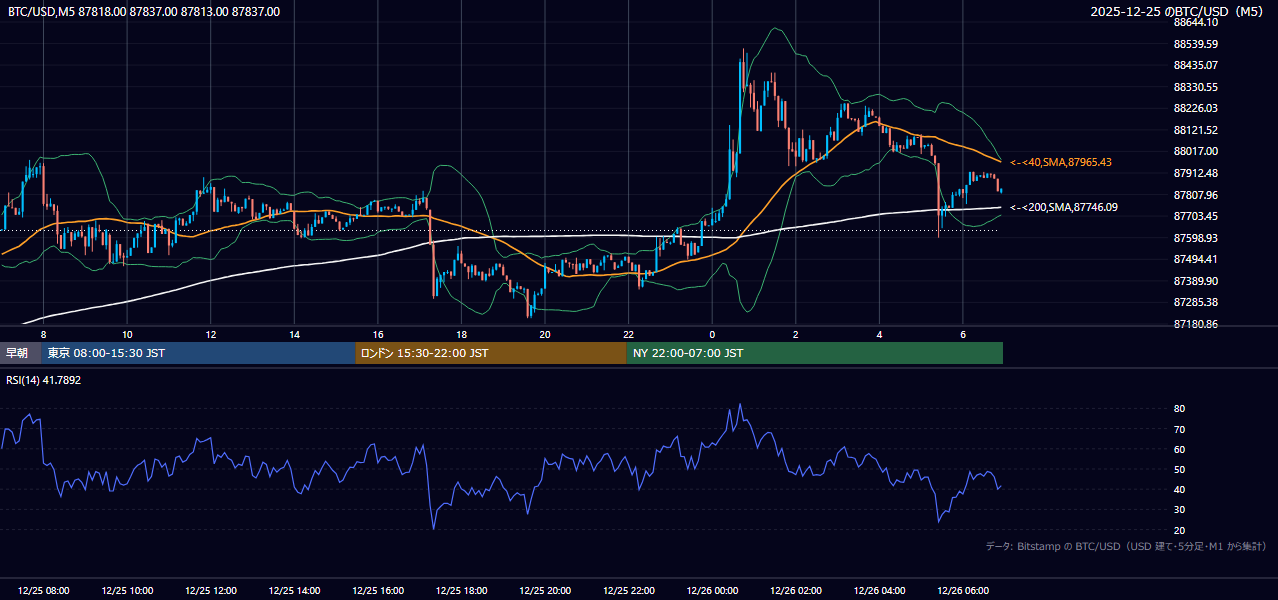The width and height of the screenshot is (1278, 600).
Task: Click the hour tick 14 under the price chart
Action: click(x=294, y=334)
